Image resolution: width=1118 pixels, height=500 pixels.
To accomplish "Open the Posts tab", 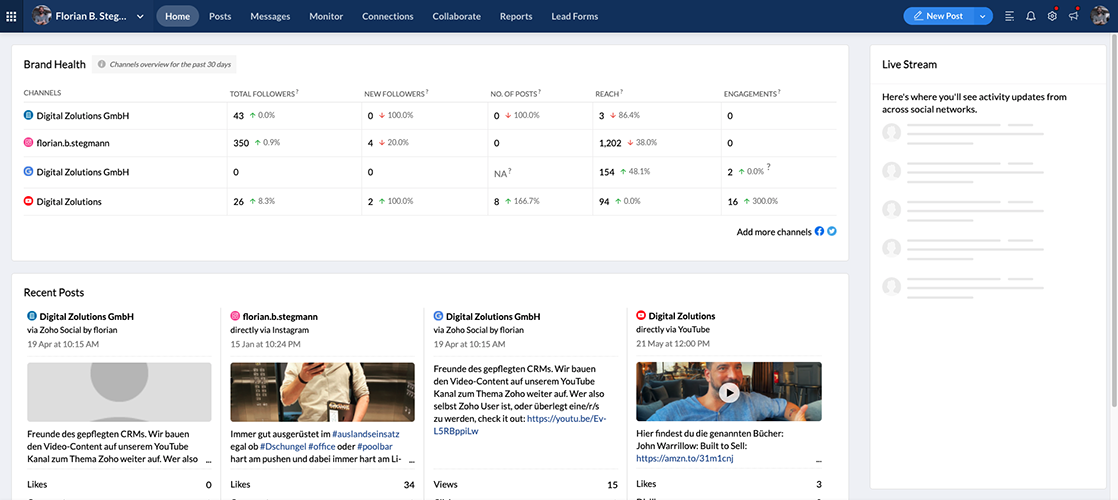I will 220,16.
